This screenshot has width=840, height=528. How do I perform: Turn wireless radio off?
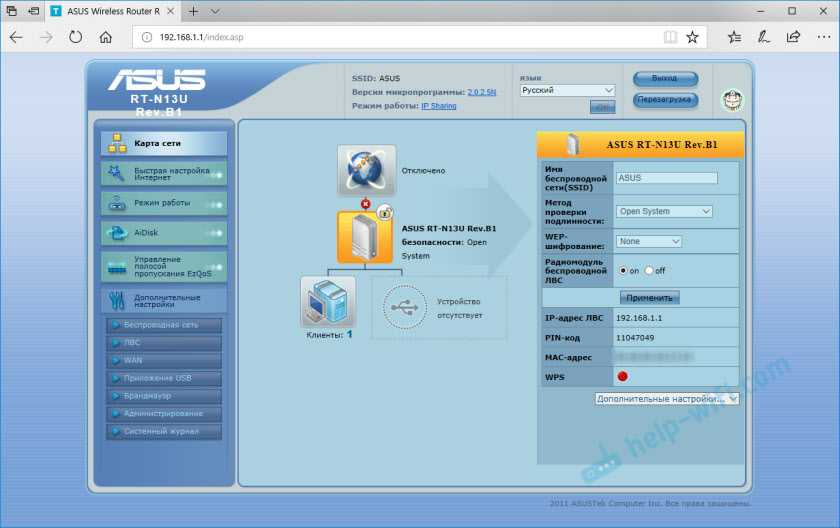[x=649, y=270]
